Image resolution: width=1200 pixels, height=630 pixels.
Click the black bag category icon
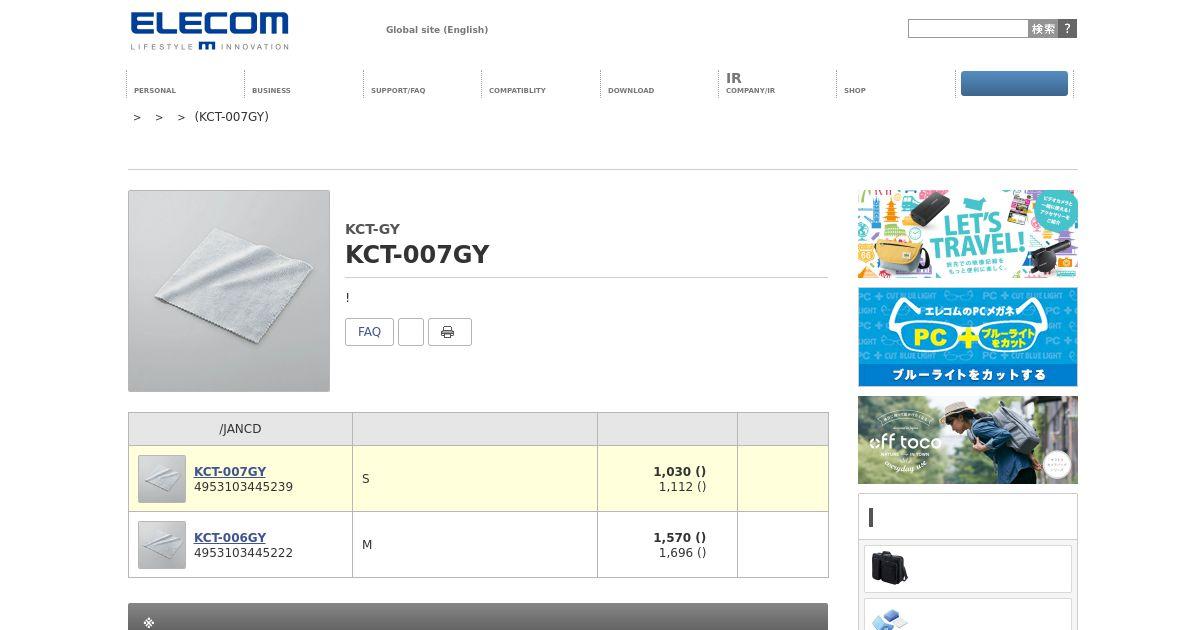[x=889, y=568]
